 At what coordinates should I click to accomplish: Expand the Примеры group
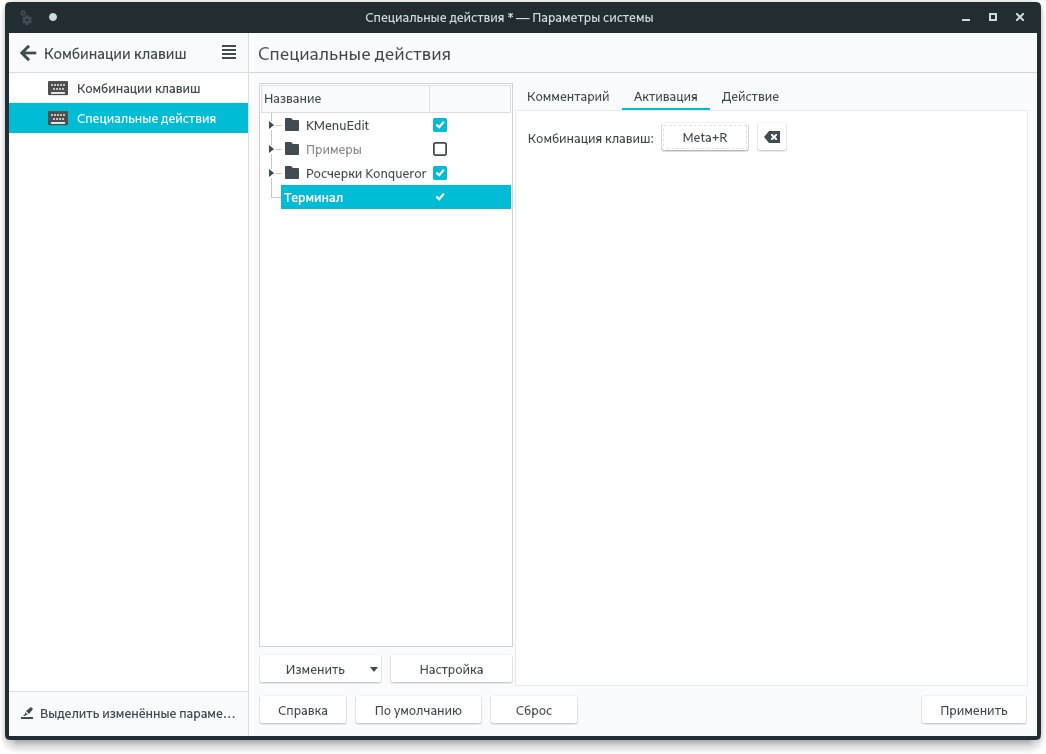coord(271,149)
